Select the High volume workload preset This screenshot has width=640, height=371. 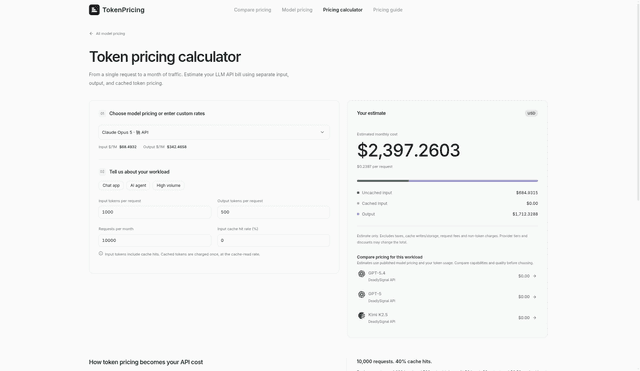[169, 185]
